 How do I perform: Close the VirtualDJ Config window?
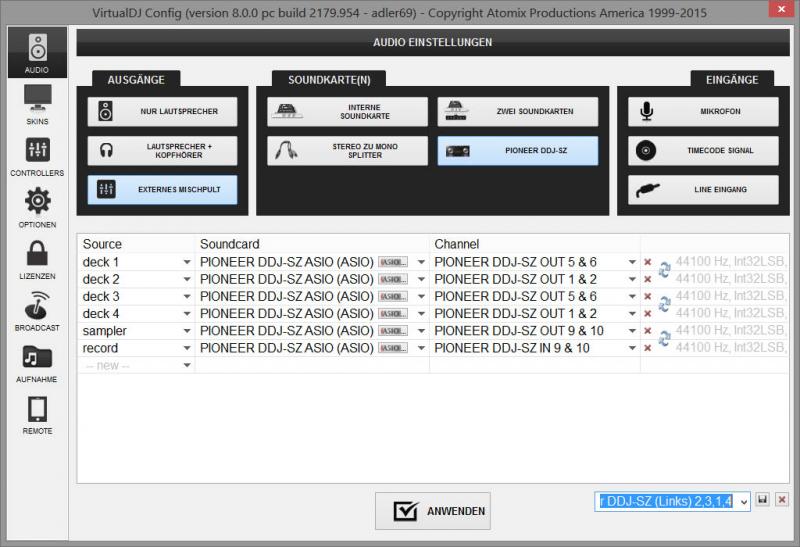[x=782, y=9]
